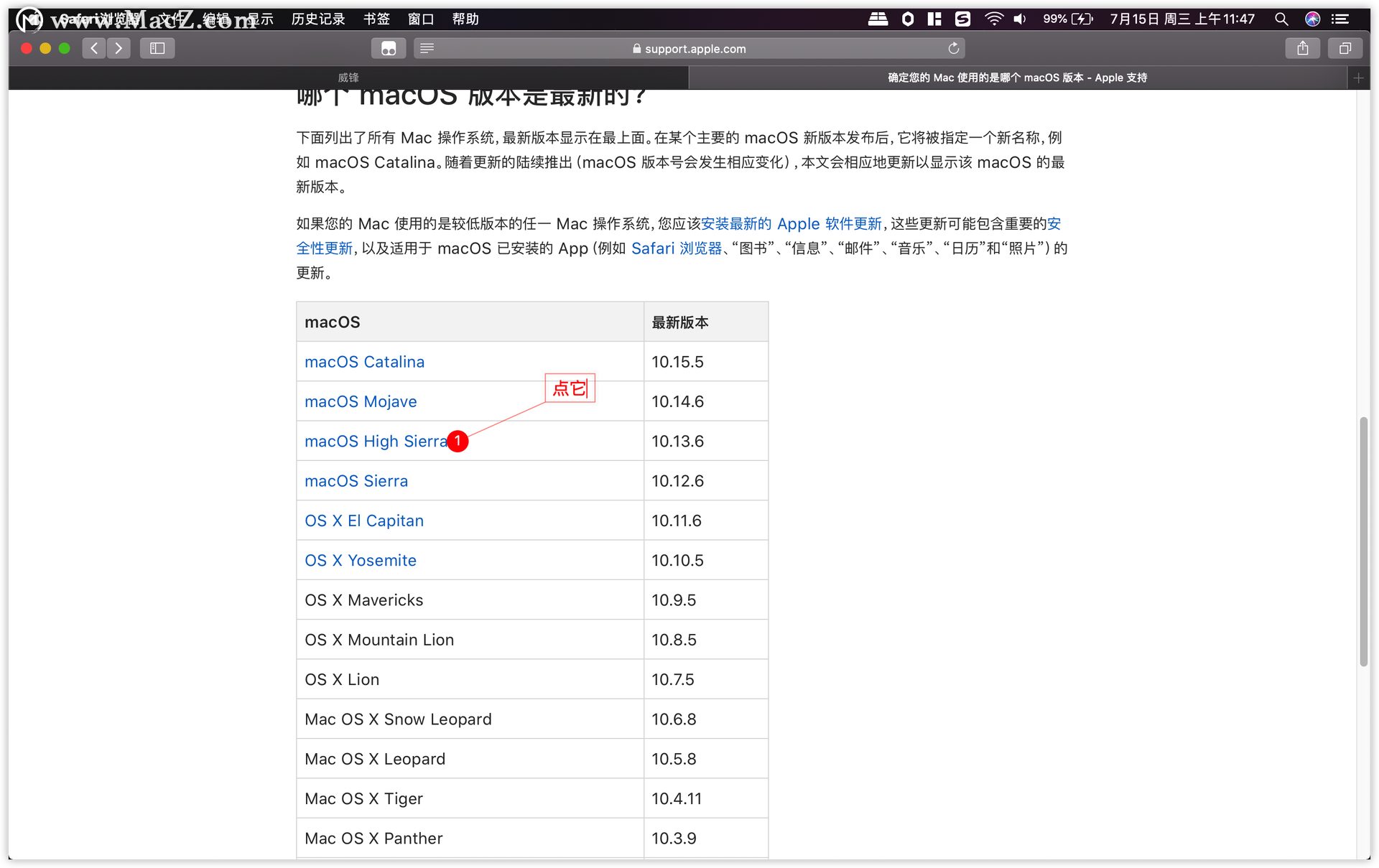1379x868 pixels.
Task: Switch to the 威锋 tab
Action: (x=348, y=78)
